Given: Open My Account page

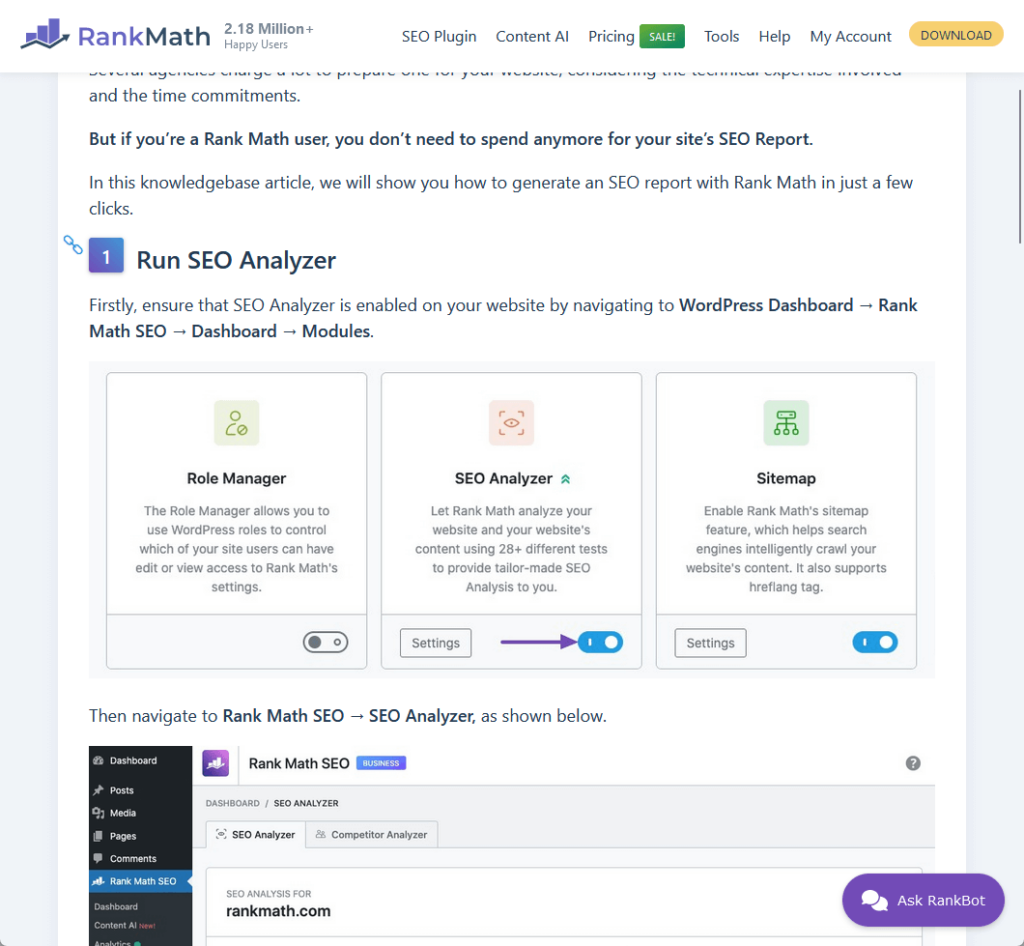Looking at the screenshot, I should tap(850, 36).
